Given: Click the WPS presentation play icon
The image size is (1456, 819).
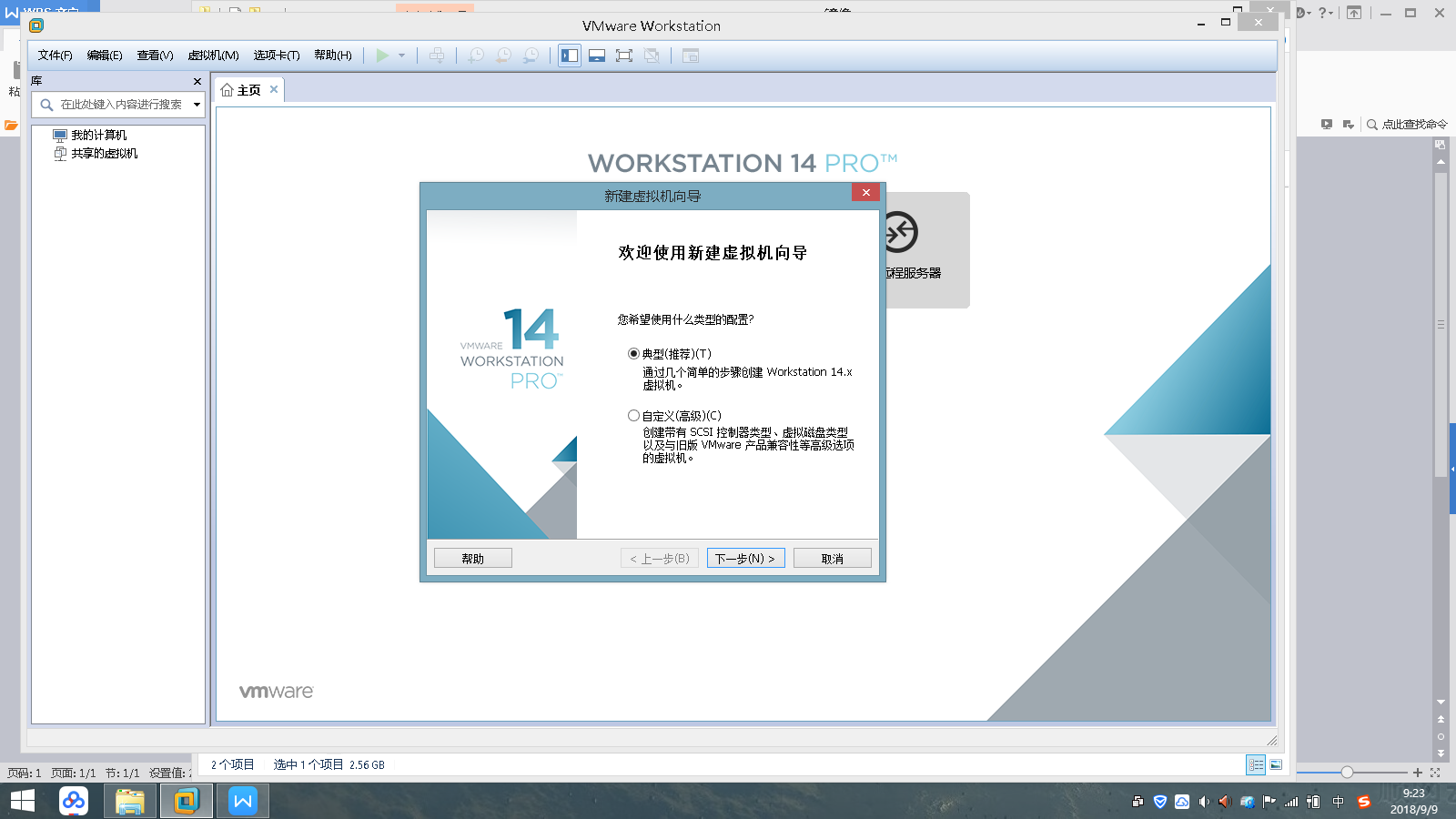Looking at the screenshot, I should coord(1327,125).
